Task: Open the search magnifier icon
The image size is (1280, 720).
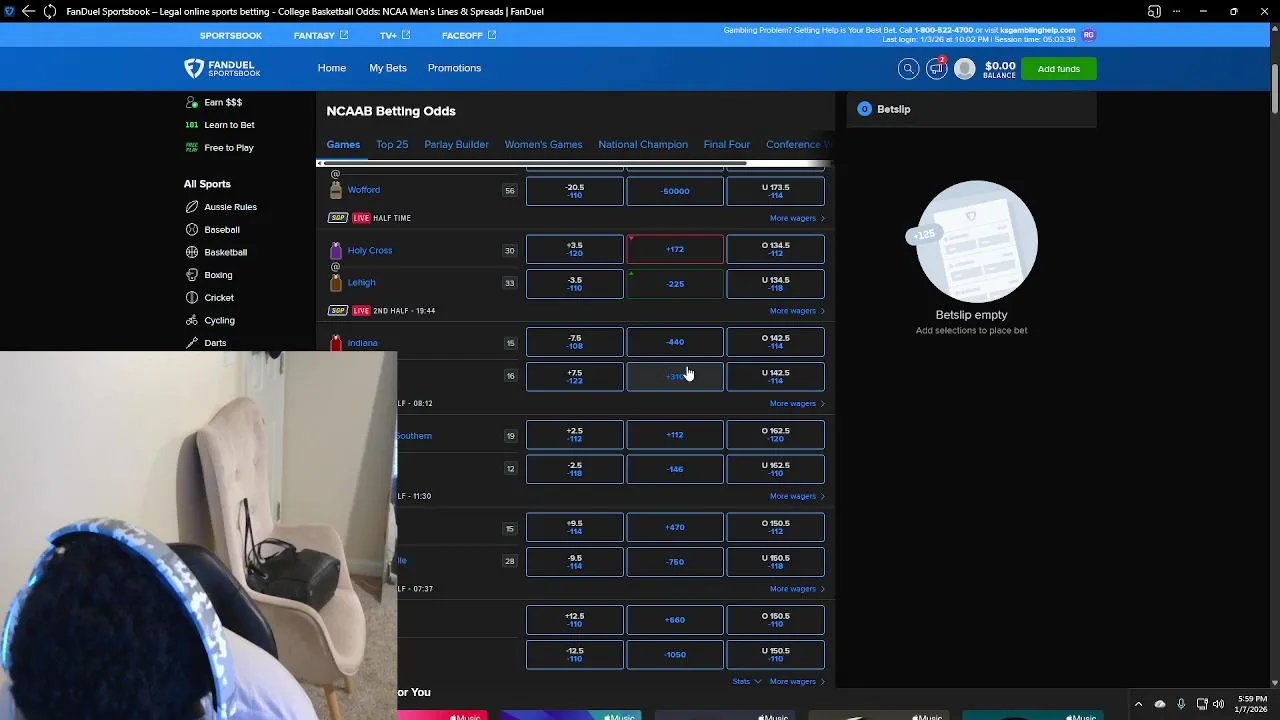Action: click(x=908, y=68)
